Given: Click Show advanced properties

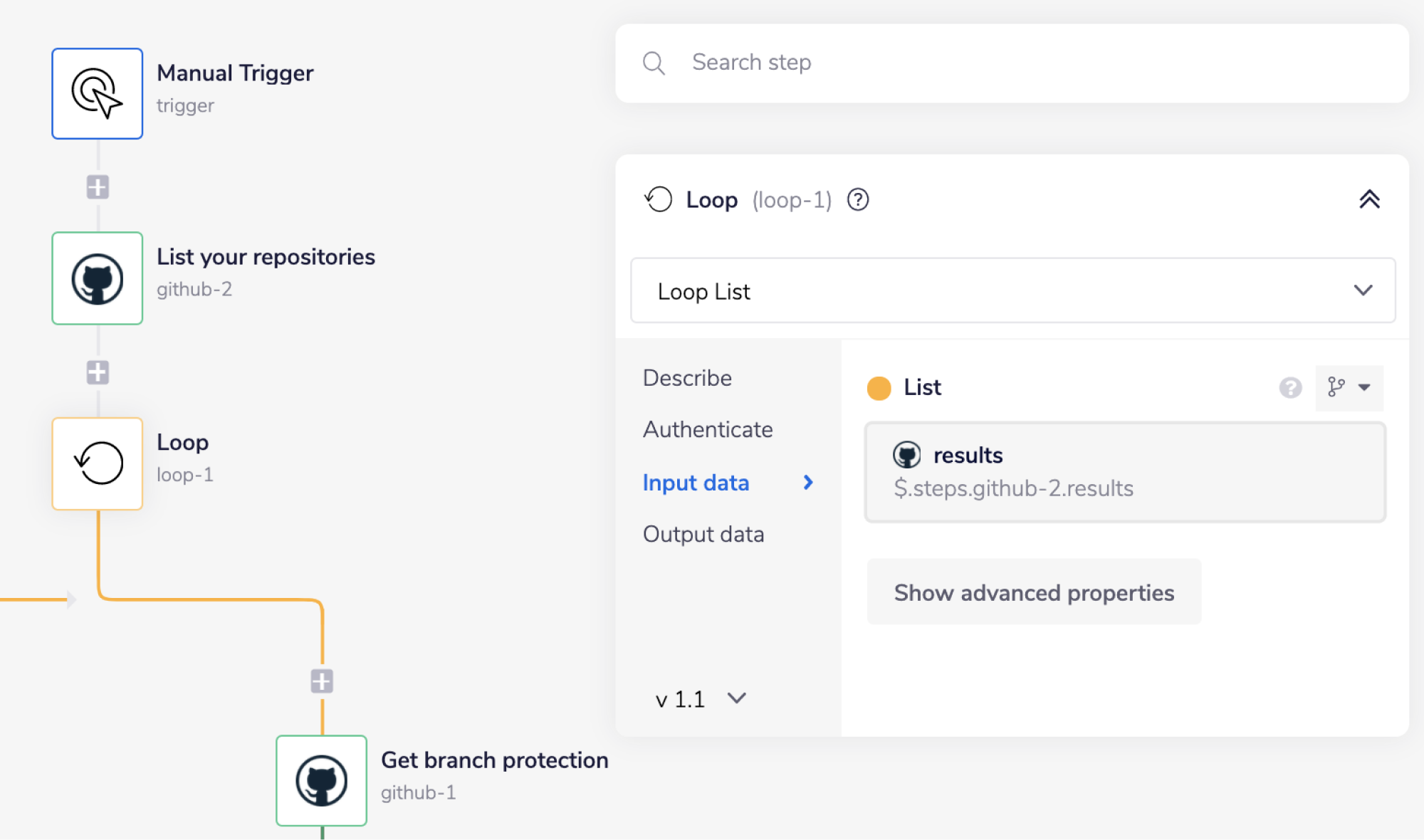Looking at the screenshot, I should click(x=1034, y=592).
